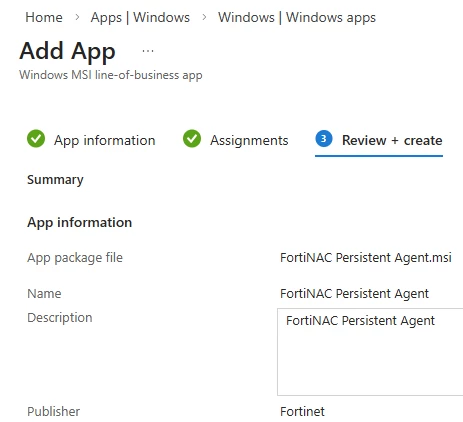Click the App information section heading
Viewport: 463px width, 422px height.
(x=79, y=222)
